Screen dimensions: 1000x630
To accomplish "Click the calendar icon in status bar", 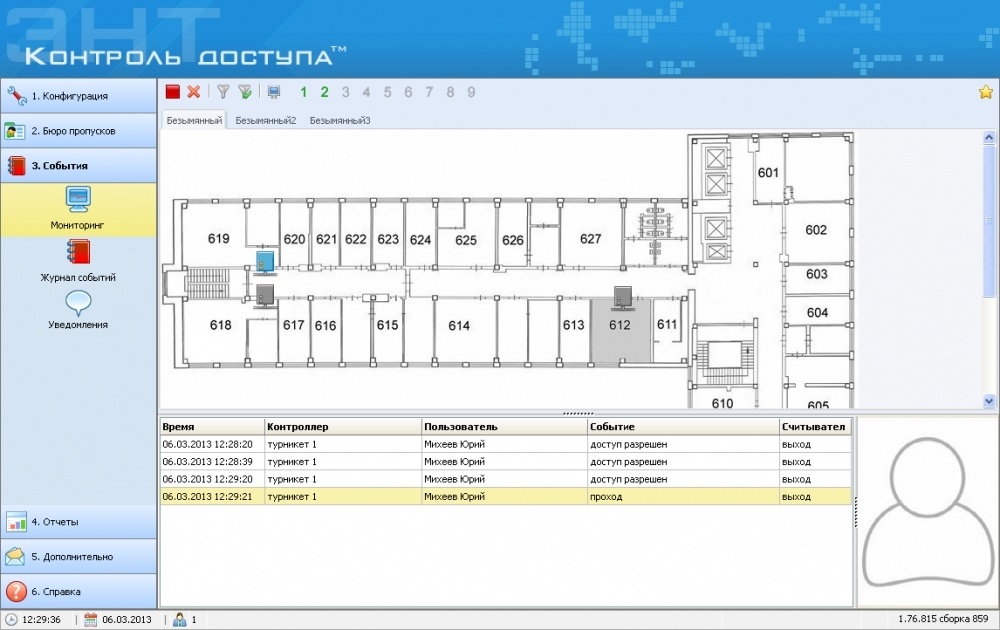I will point(91,619).
